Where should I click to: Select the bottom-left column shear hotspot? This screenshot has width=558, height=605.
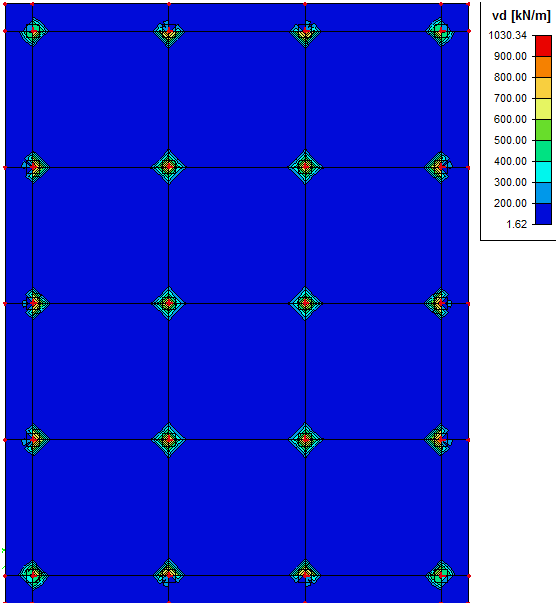[33, 575]
